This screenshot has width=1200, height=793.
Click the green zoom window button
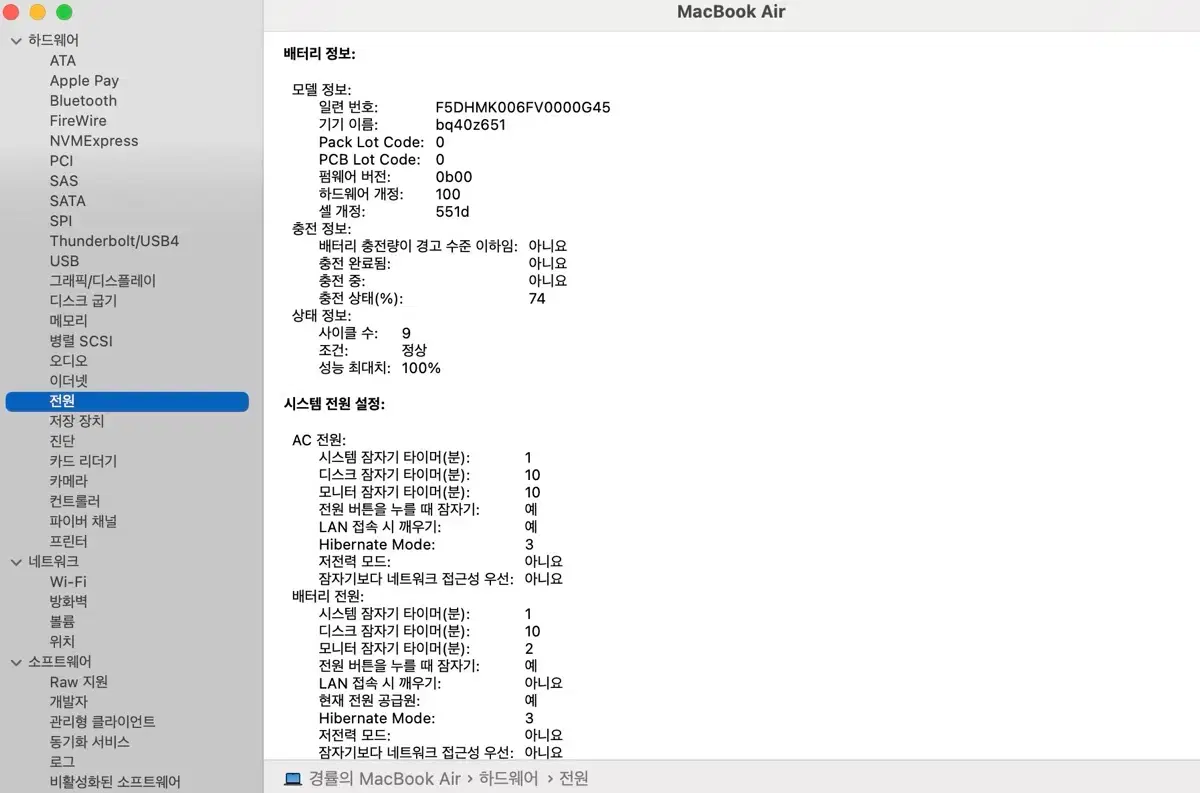64,12
